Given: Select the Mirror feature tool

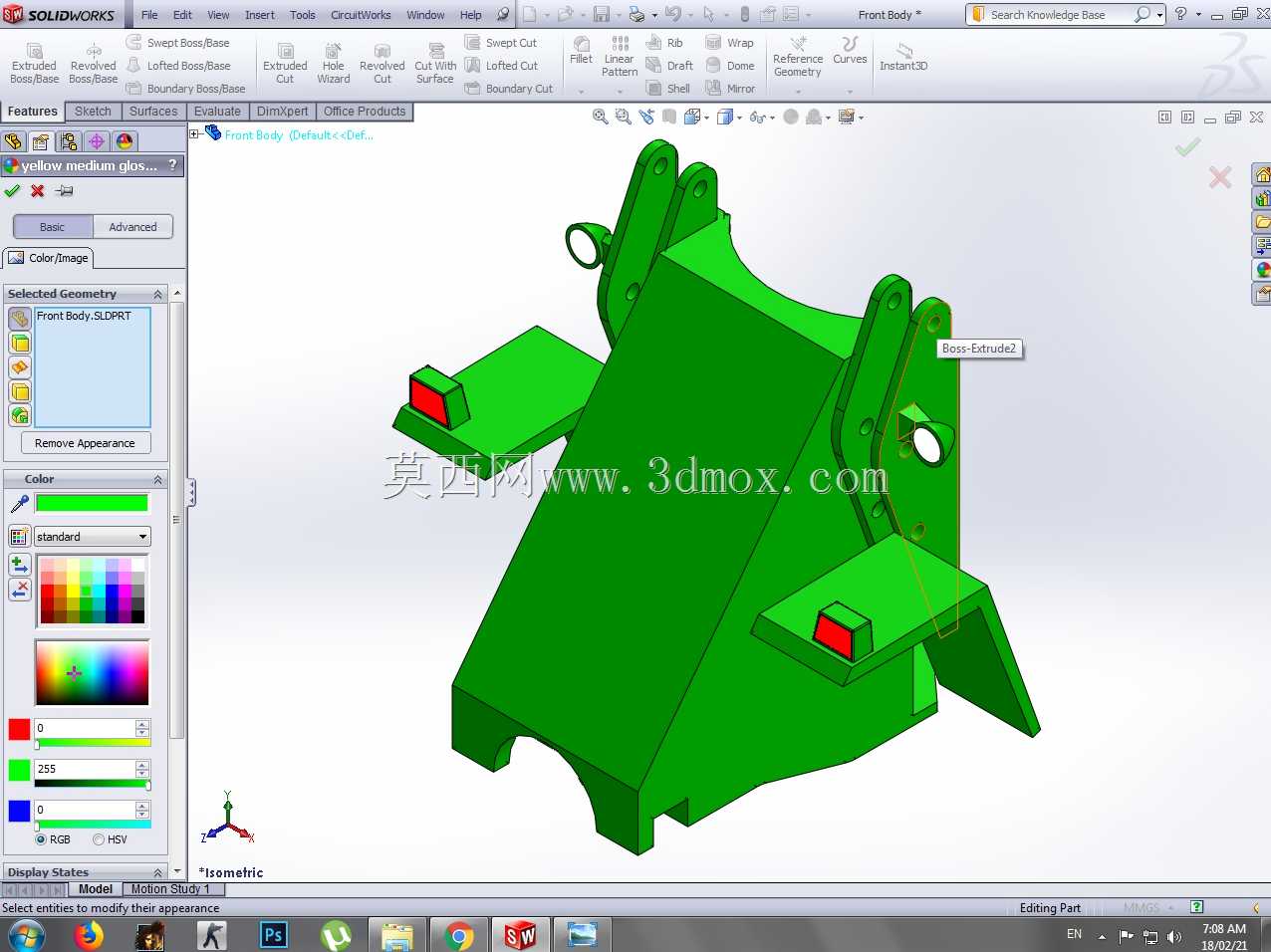Looking at the screenshot, I should click(x=730, y=89).
